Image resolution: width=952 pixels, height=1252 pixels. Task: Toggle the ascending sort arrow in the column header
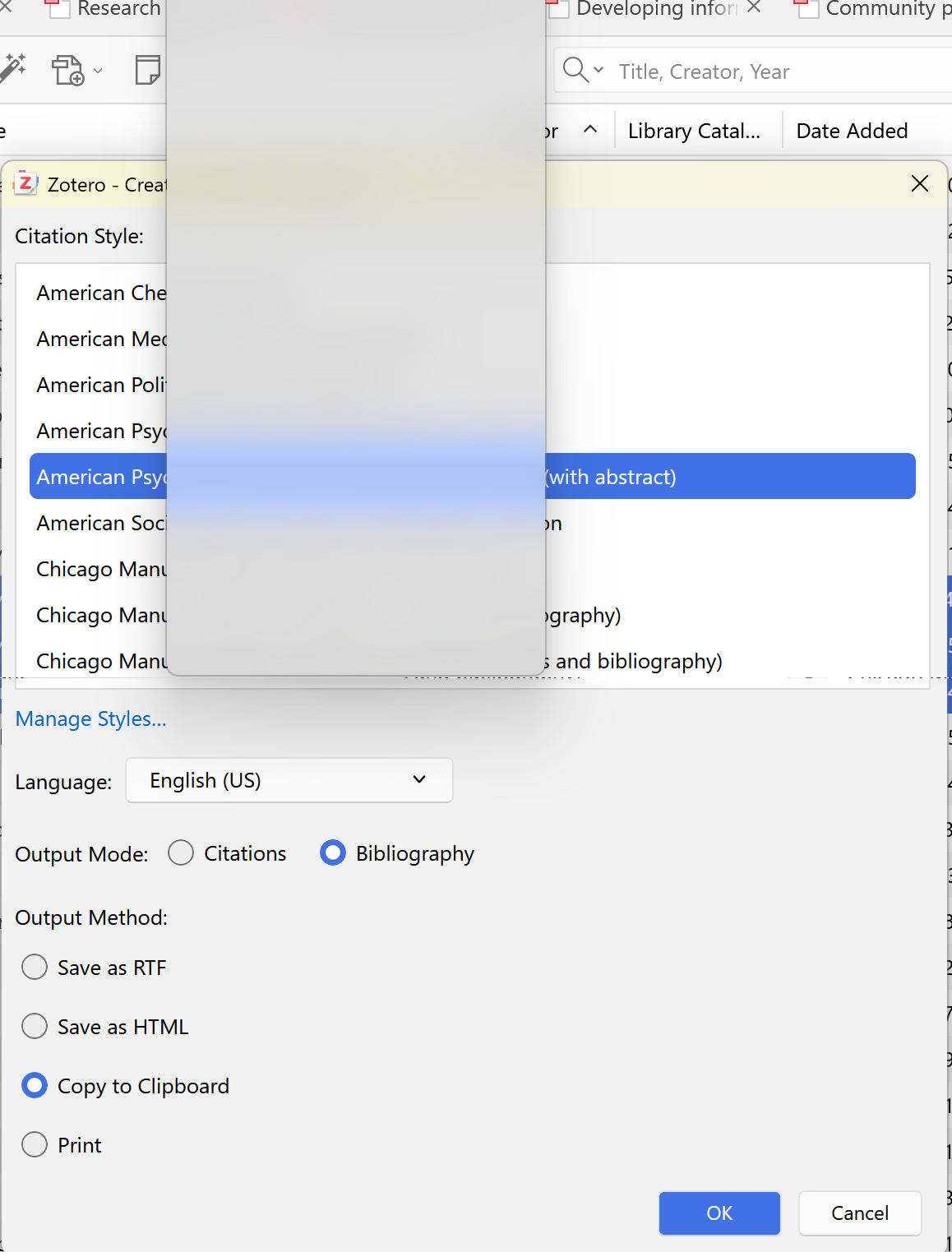click(x=590, y=130)
